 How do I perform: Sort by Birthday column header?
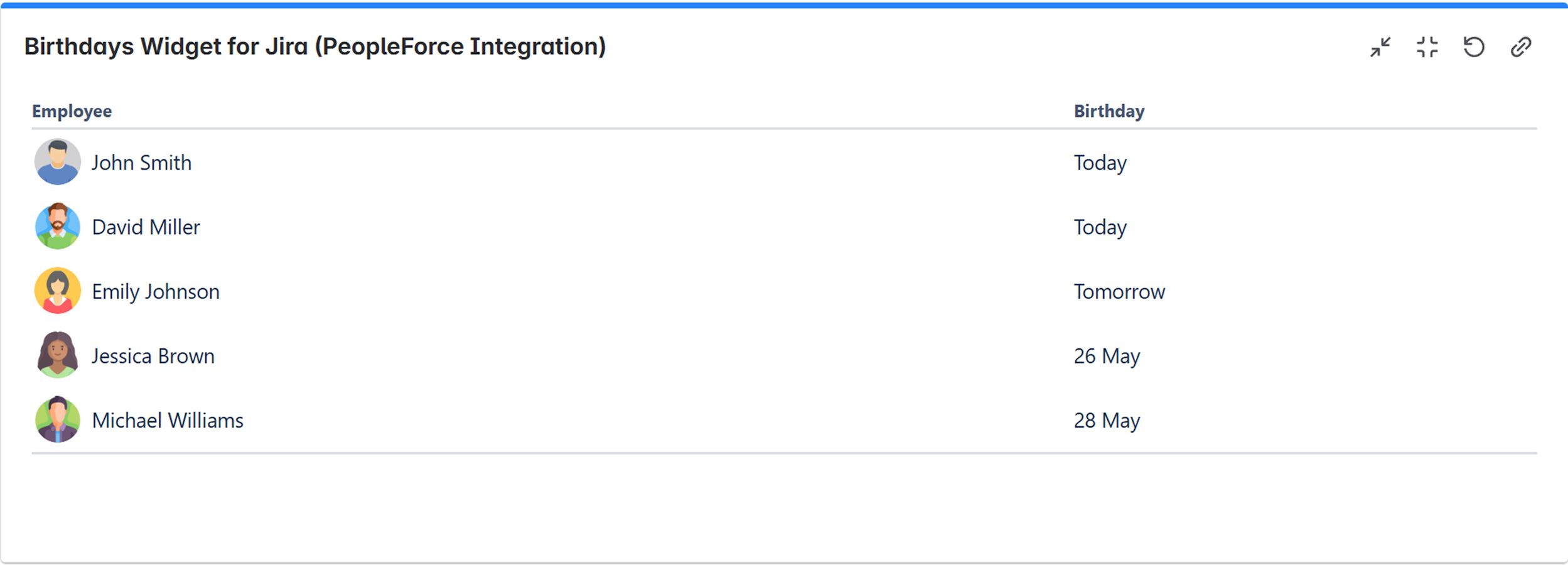point(1109,111)
